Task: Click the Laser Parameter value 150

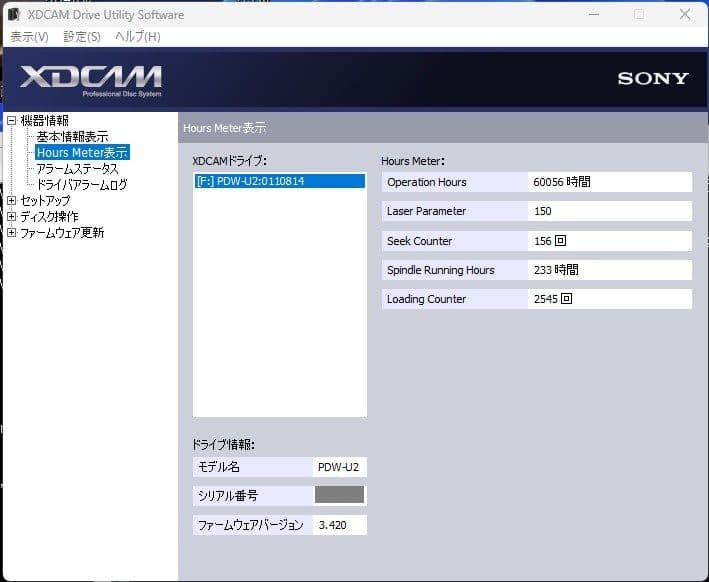Action: pyautogui.click(x=609, y=211)
